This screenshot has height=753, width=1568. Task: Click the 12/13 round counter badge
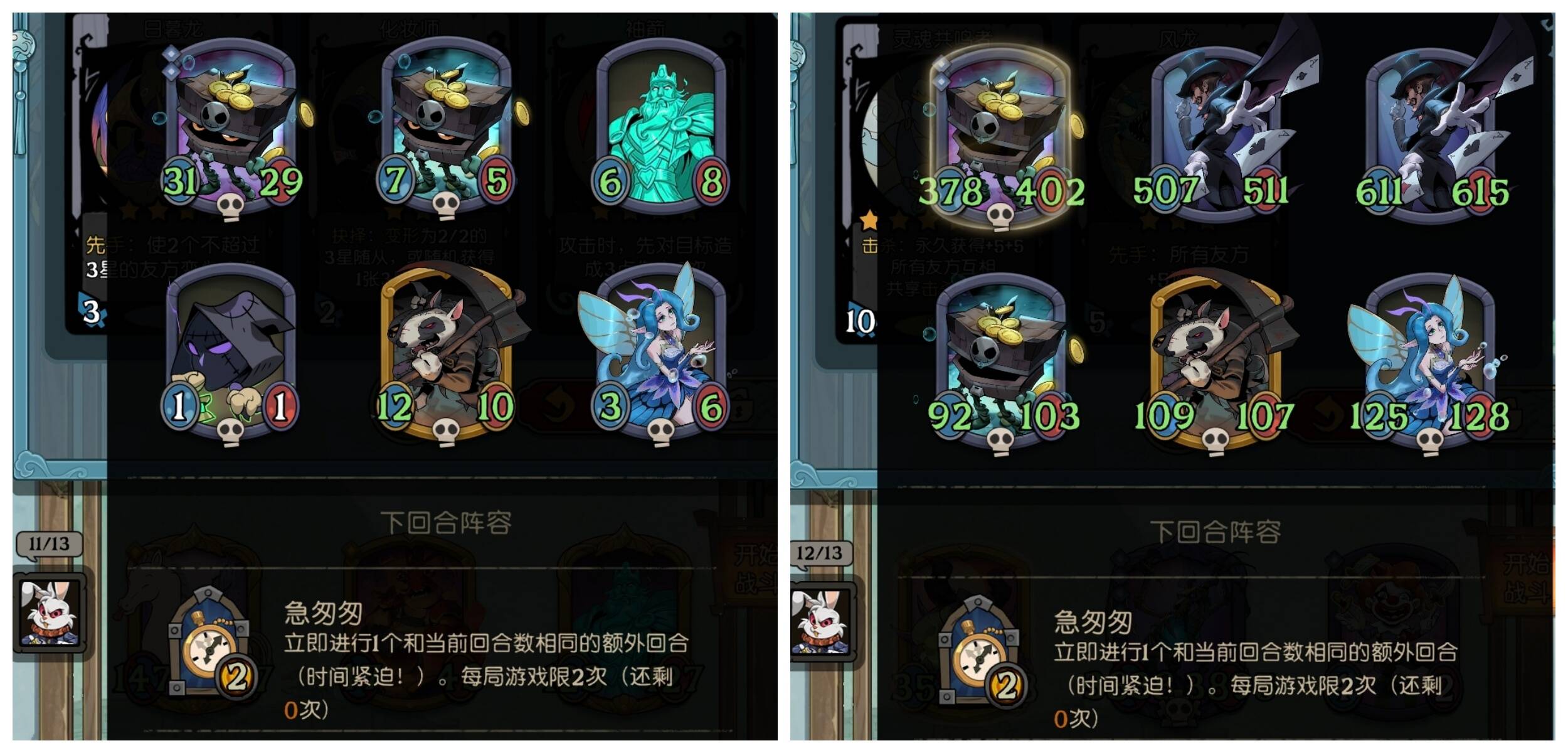[x=820, y=553]
